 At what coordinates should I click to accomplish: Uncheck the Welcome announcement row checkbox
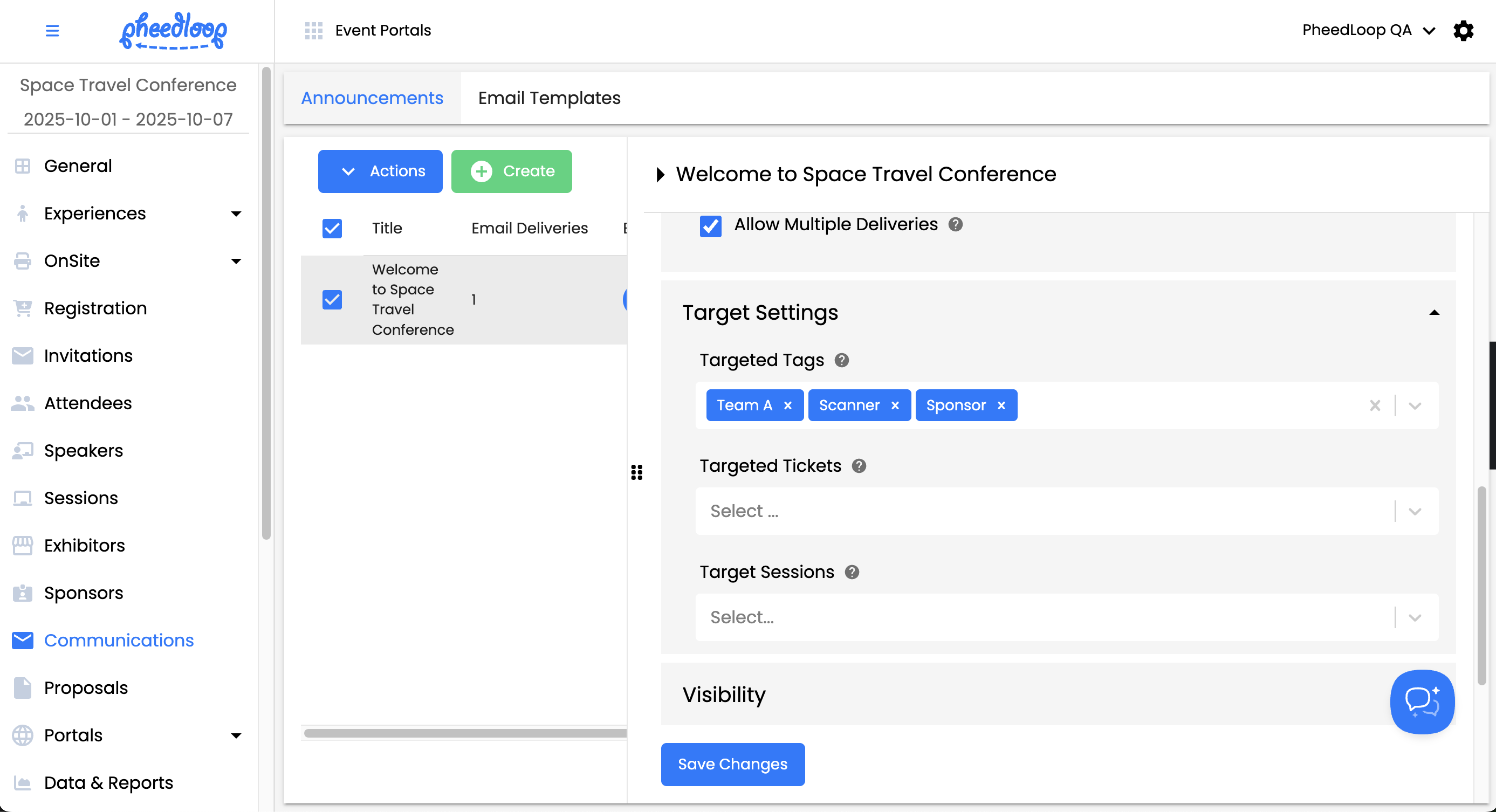(x=332, y=299)
